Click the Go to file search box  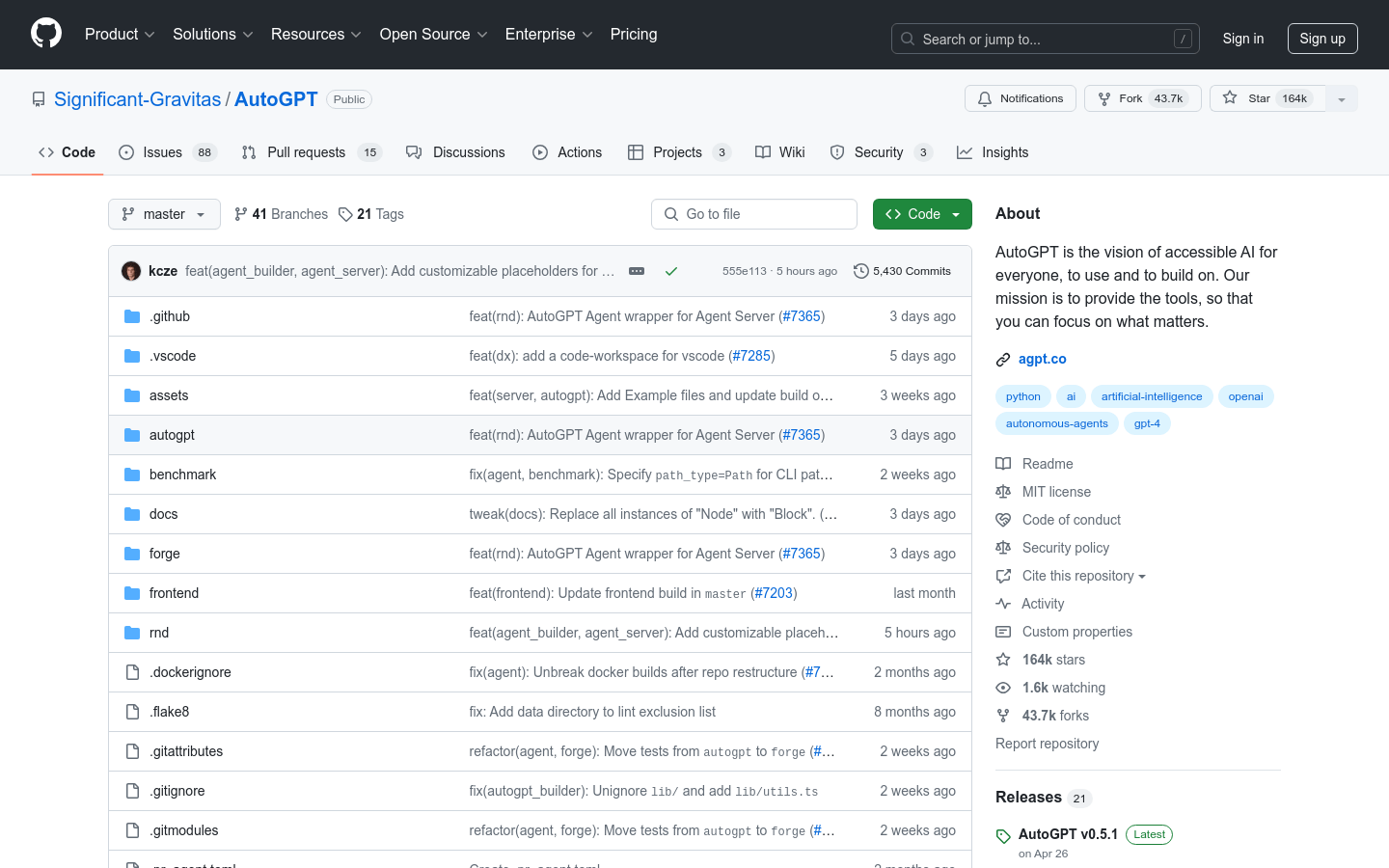point(754,214)
